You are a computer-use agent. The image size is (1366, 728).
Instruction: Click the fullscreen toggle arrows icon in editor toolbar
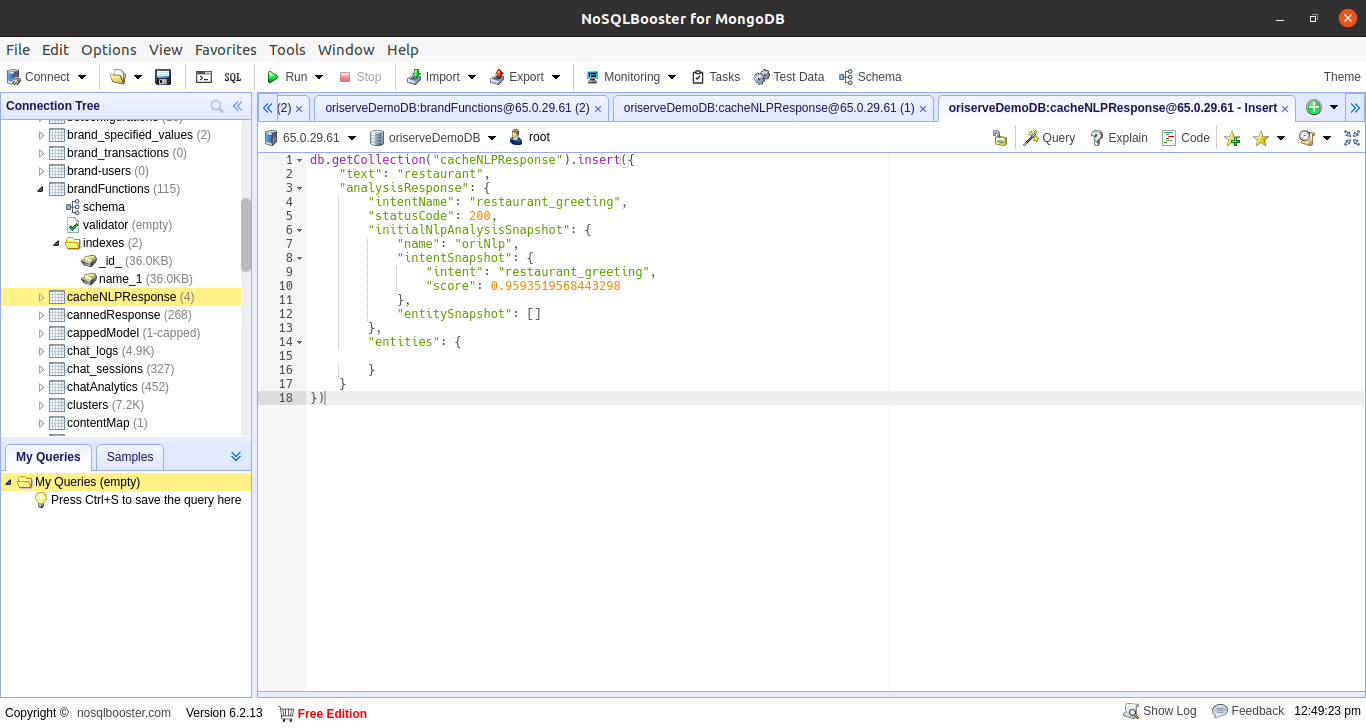[x=1352, y=138]
